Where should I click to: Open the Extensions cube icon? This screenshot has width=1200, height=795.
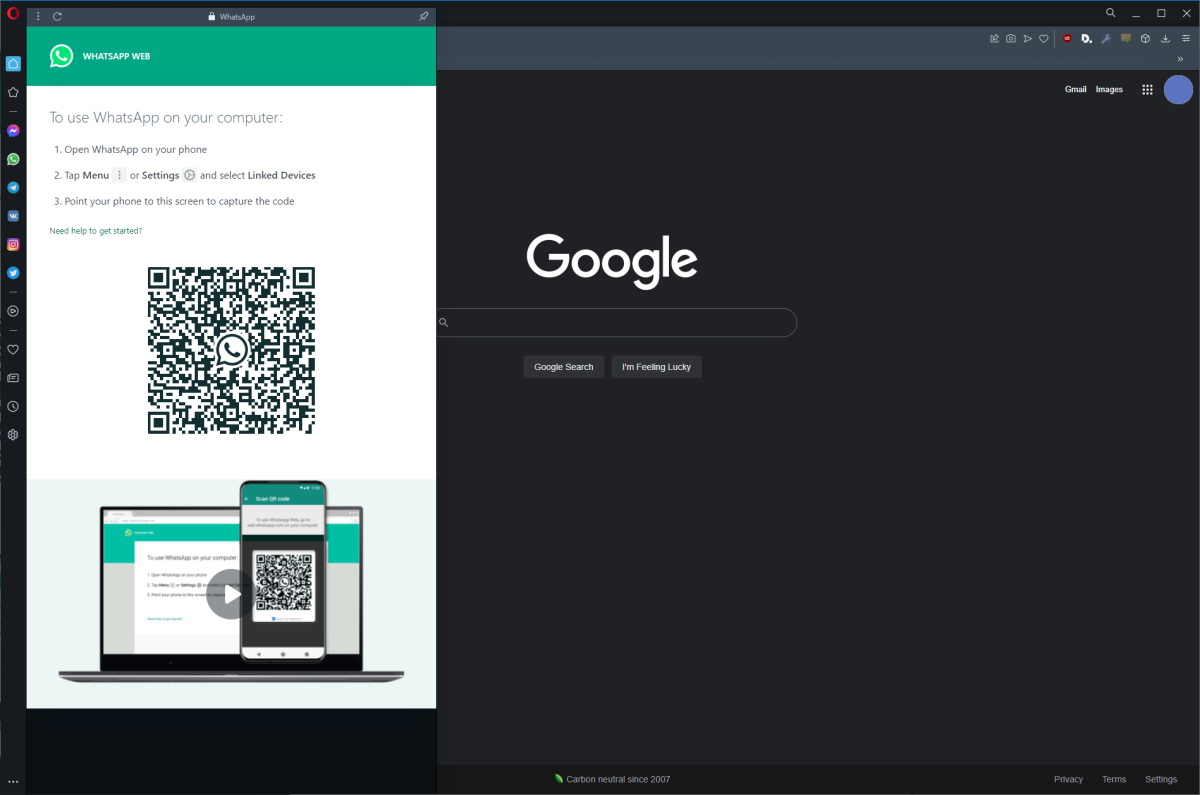coord(1146,38)
